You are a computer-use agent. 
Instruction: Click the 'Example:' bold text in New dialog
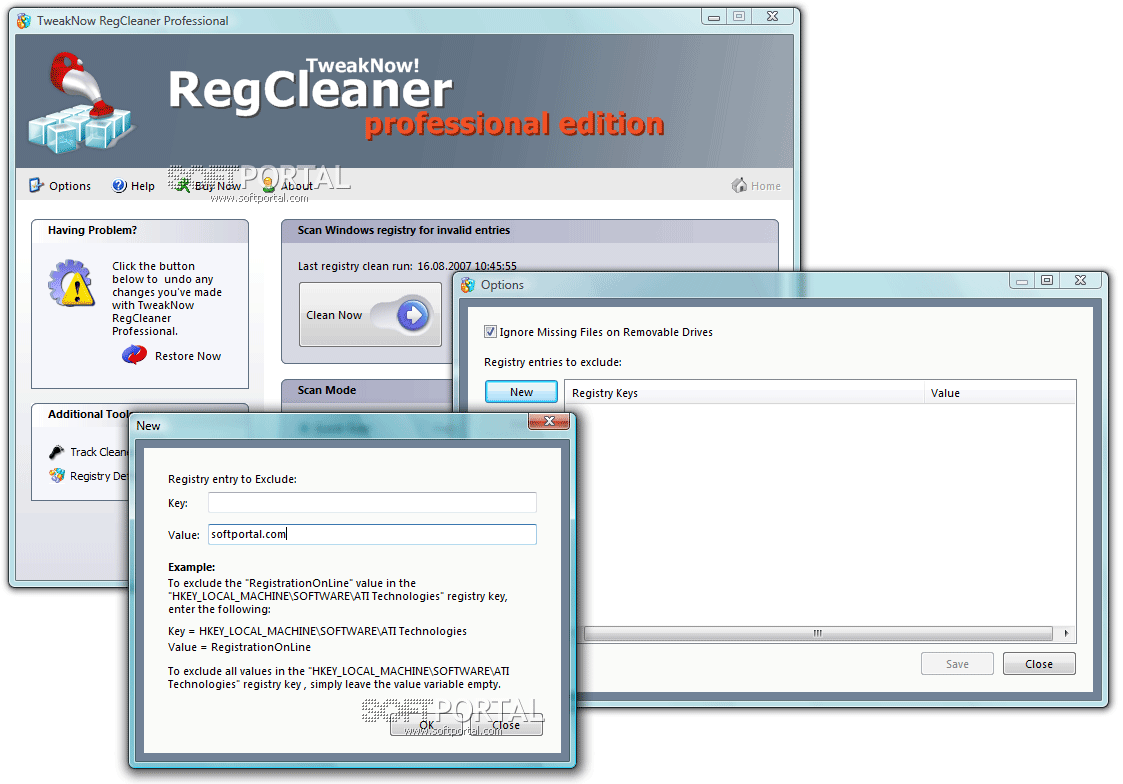click(191, 567)
